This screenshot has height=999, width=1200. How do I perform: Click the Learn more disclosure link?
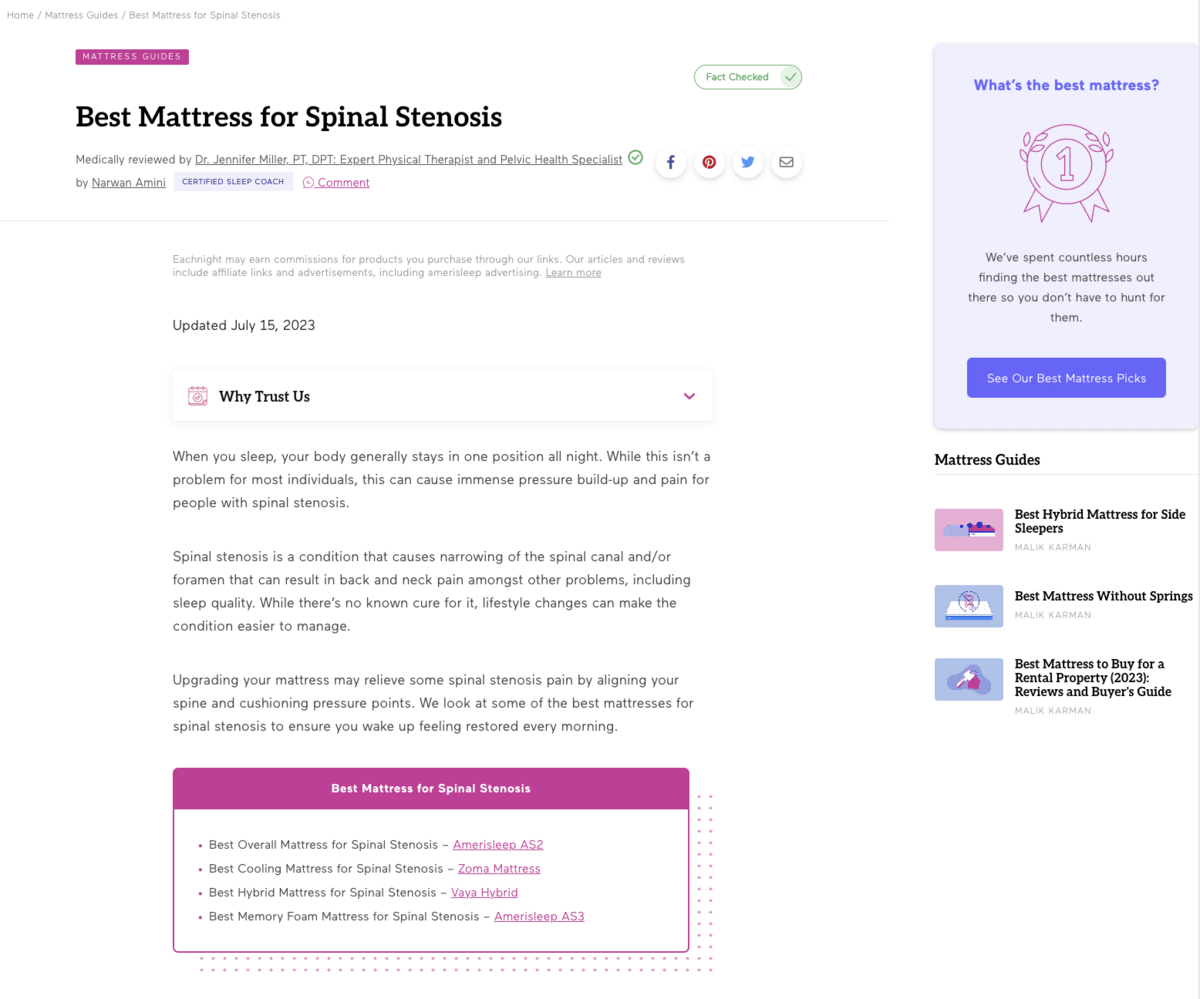pyautogui.click(x=573, y=273)
